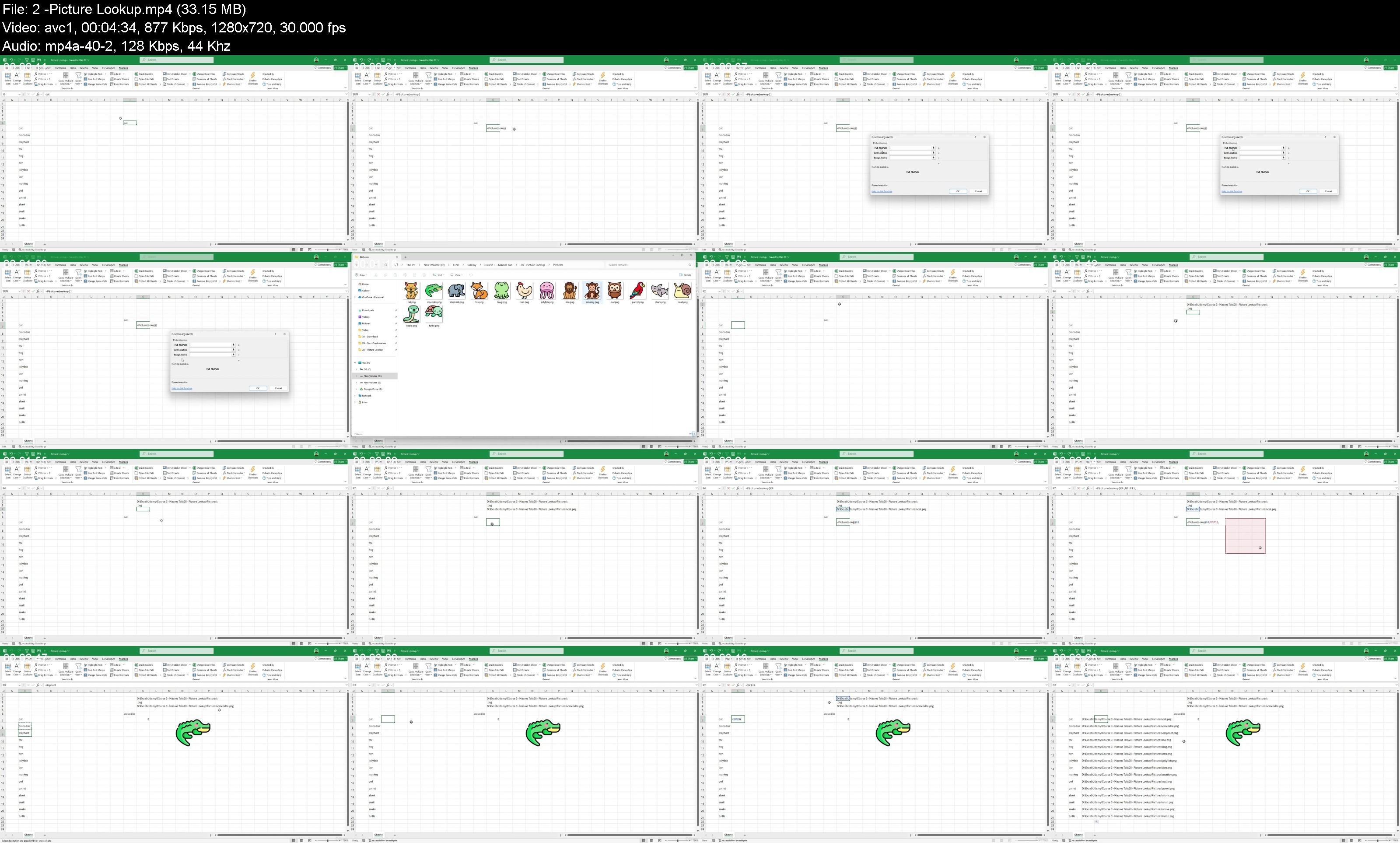Screen dimensions: 1400x843
Task: Add a new tab in File Explorer
Action: click(x=406, y=257)
